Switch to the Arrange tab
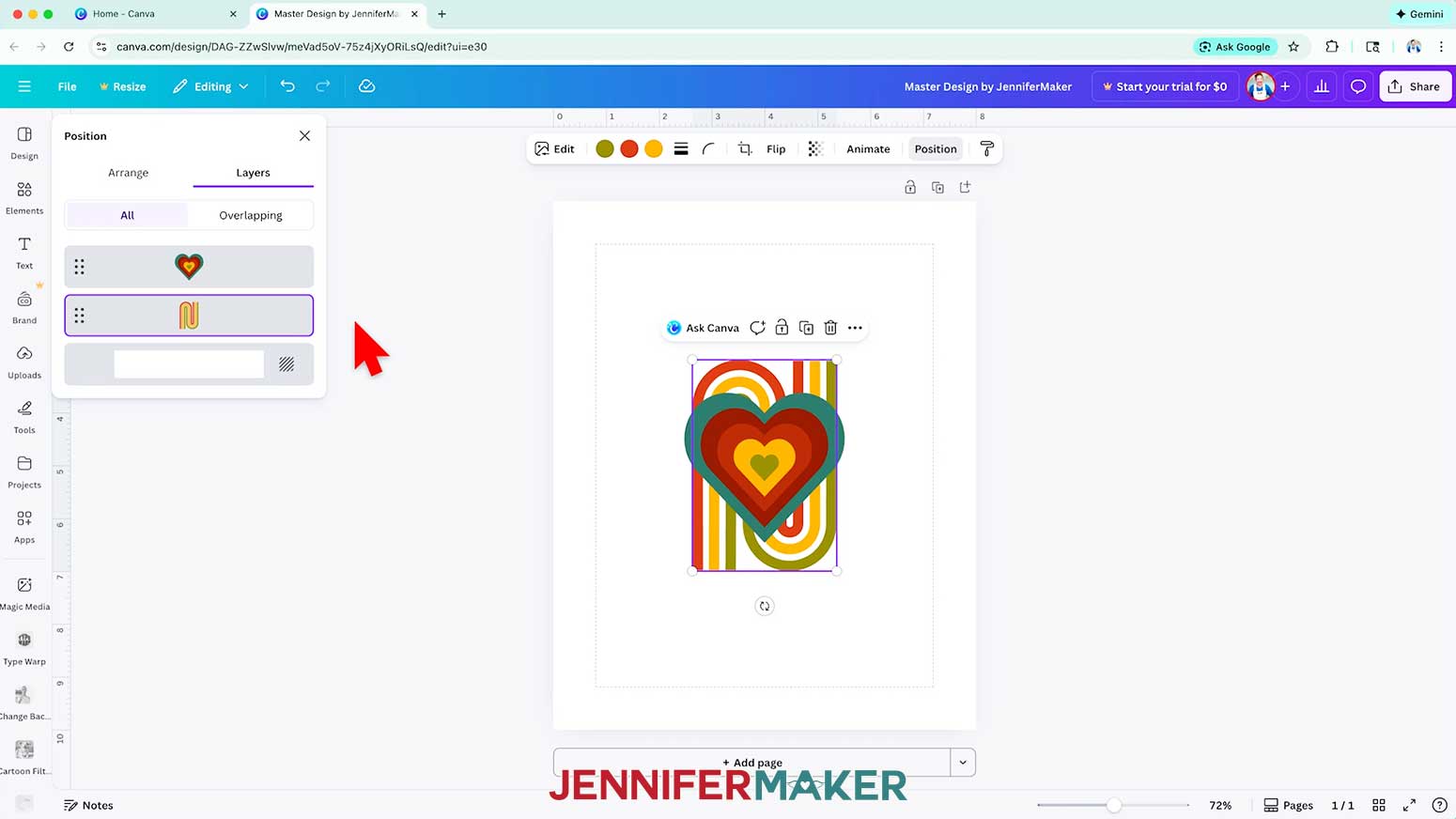Screen dimensions: 1456x819 coord(128,173)
